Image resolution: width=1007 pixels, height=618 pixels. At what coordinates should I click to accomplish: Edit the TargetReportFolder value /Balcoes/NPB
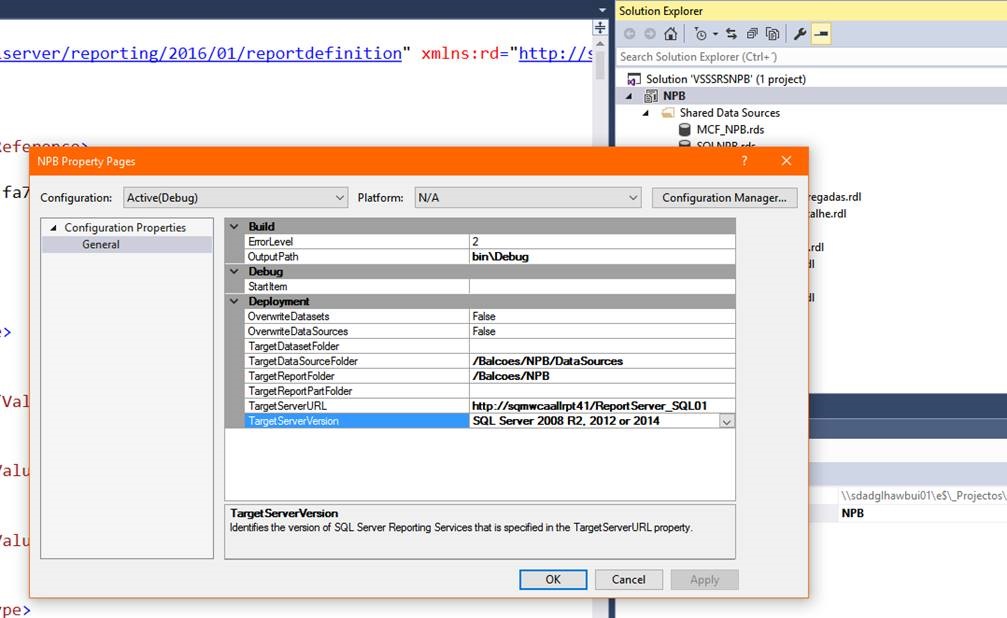[602, 376]
